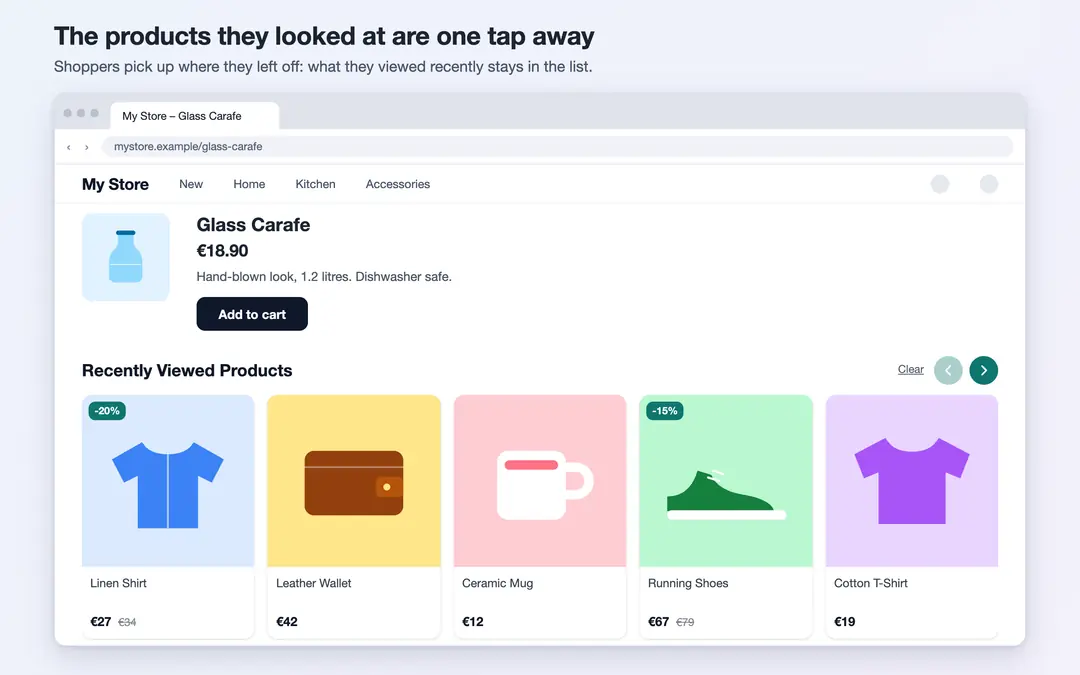
Task: Click the €79 struck-through price
Action: (x=685, y=622)
